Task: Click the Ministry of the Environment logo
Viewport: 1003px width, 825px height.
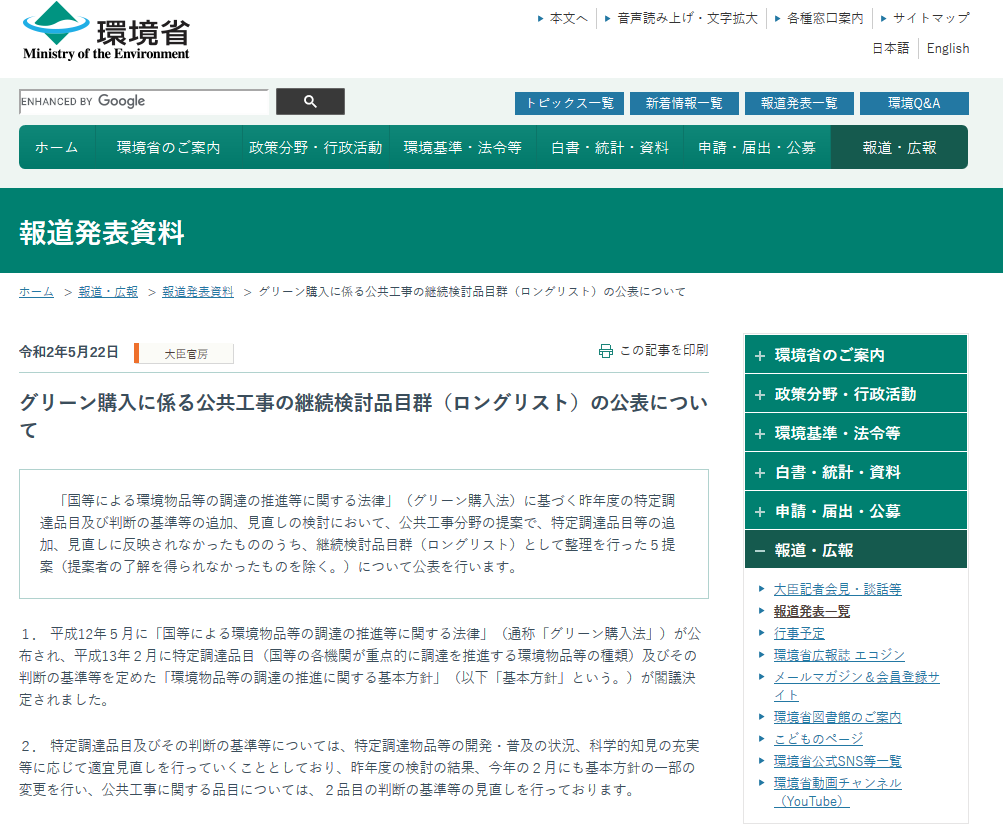Action: coord(106,32)
